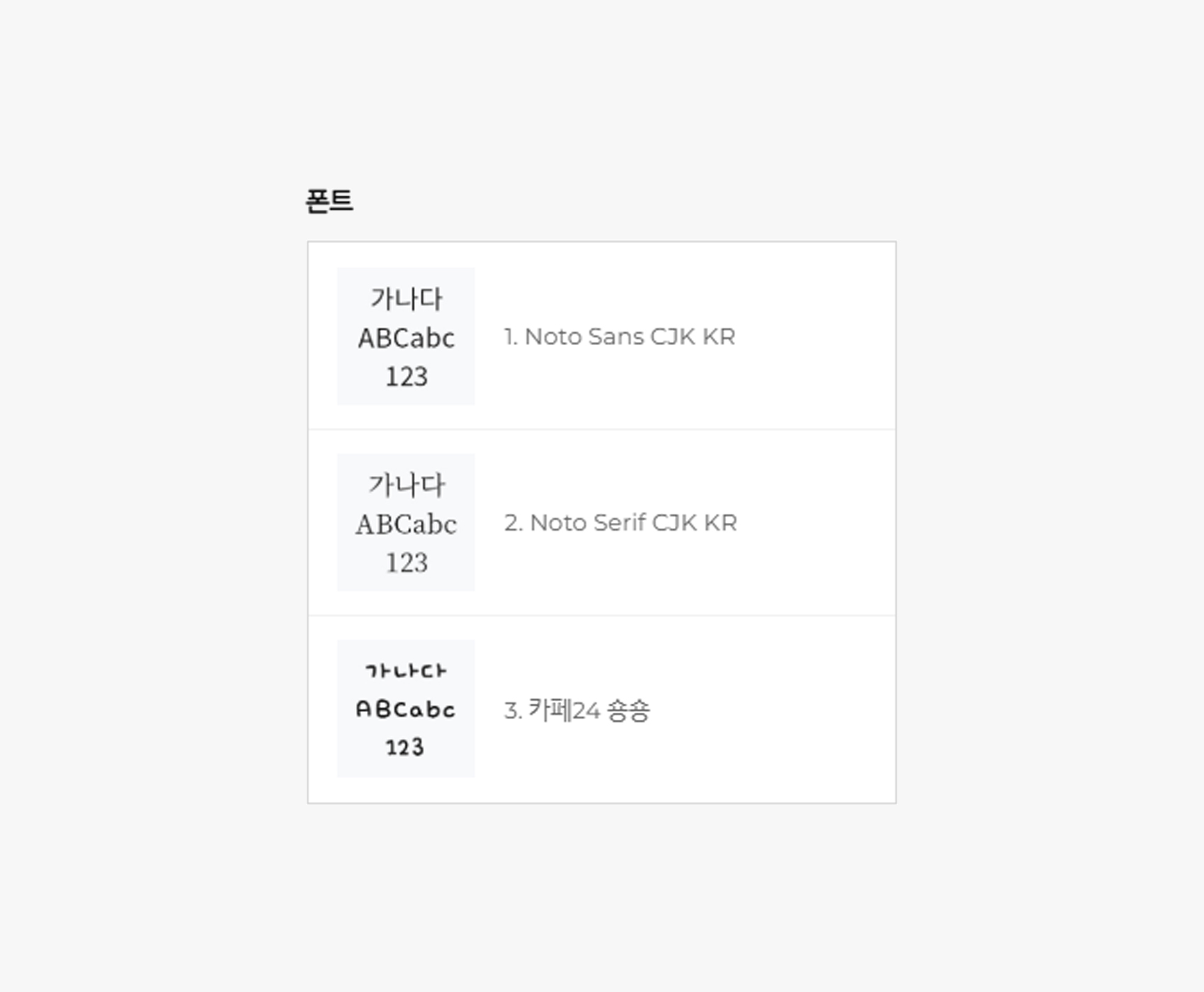Click 가나다 sample in Noto Sans preview

407,298
